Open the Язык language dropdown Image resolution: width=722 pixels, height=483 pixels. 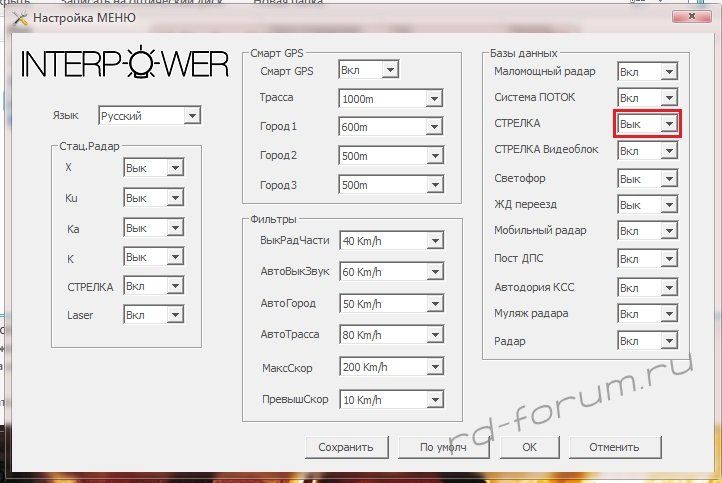150,116
